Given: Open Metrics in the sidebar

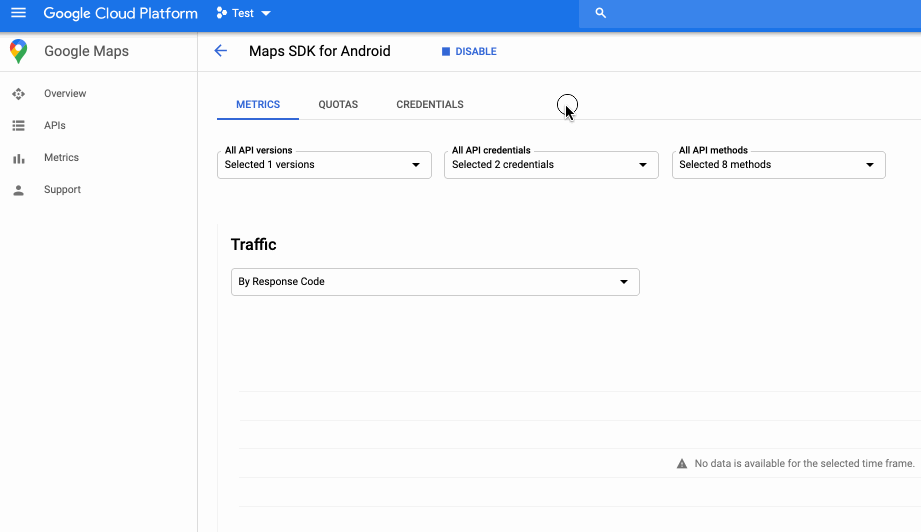Looking at the screenshot, I should point(61,157).
